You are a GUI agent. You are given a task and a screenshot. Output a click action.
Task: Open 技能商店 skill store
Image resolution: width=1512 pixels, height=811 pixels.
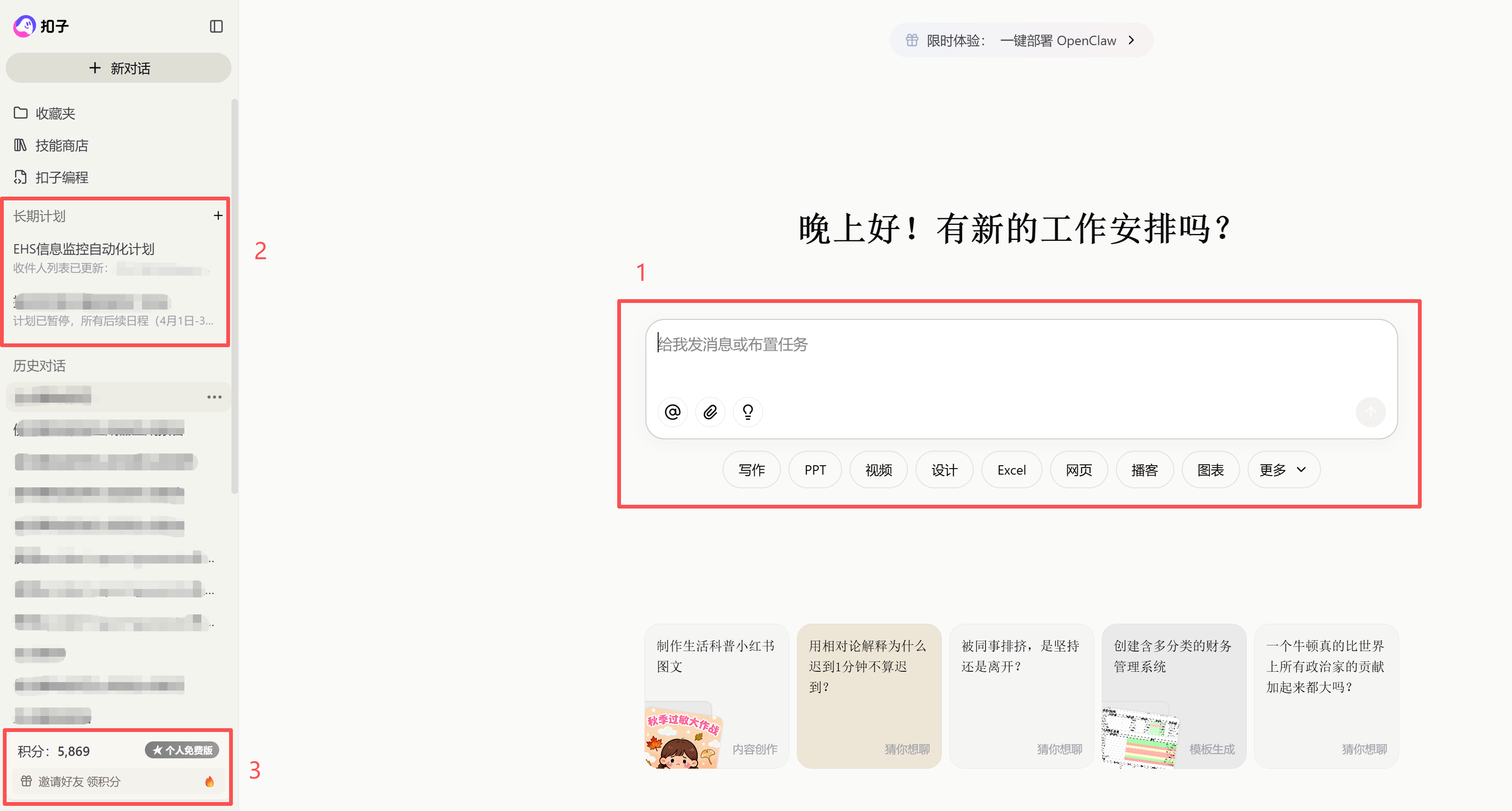click(62, 145)
